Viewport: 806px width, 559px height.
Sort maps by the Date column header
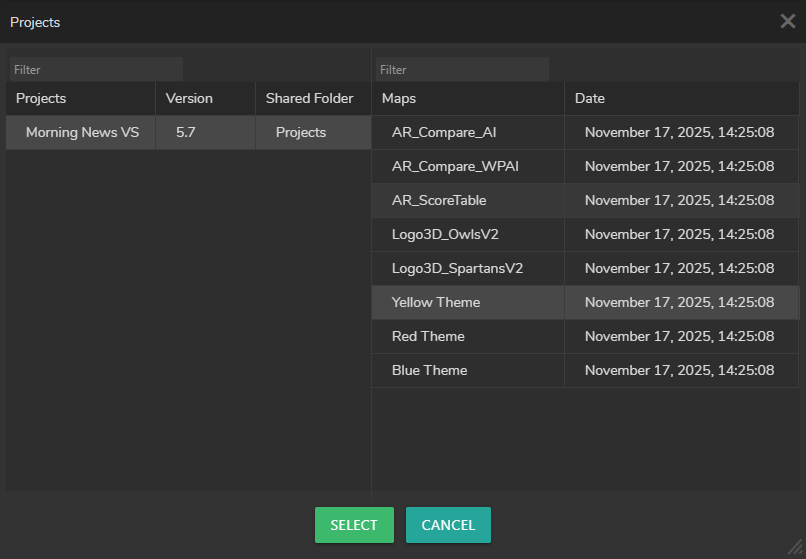pos(590,98)
